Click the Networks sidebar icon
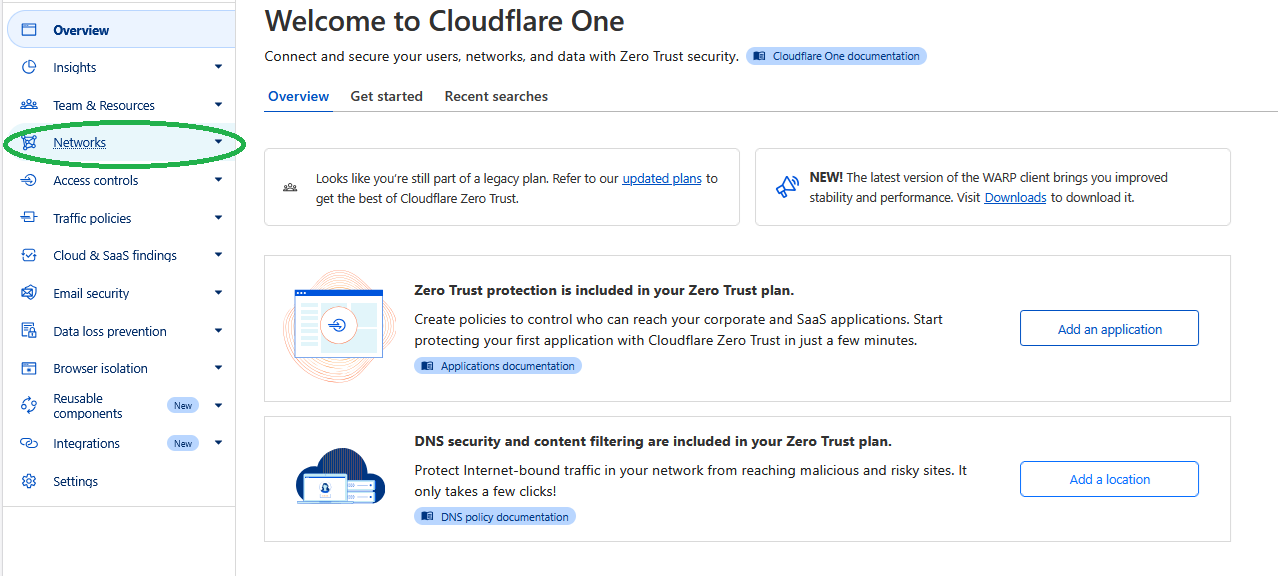 click(x=29, y=143)
